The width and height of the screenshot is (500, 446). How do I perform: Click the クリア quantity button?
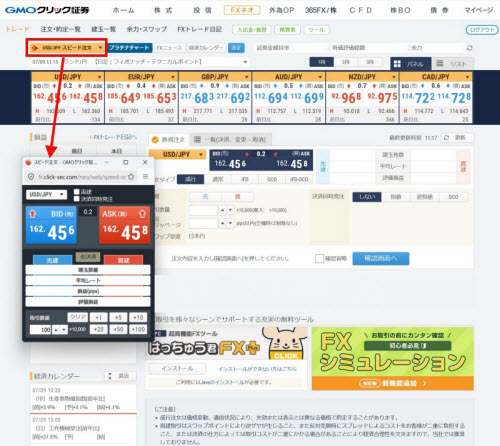pos(78,317)
